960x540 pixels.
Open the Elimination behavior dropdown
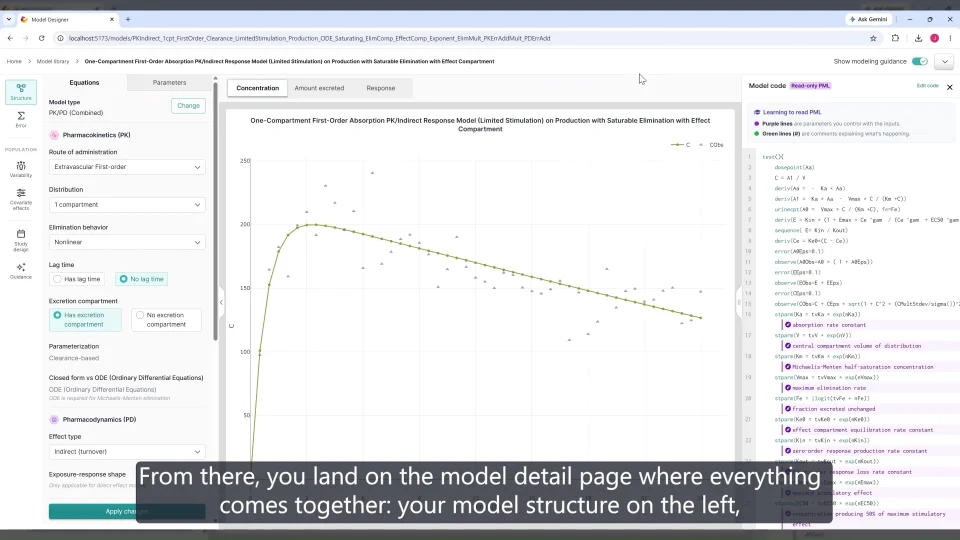tap(127, 242)
